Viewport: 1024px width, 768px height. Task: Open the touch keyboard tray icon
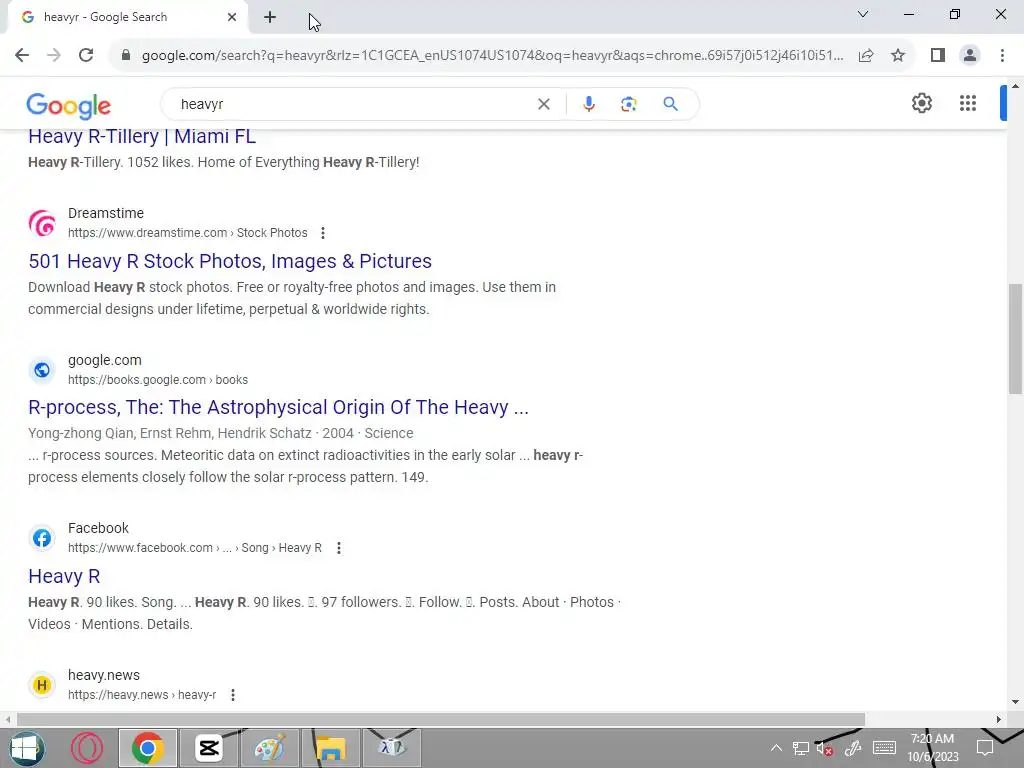point(884,748)
